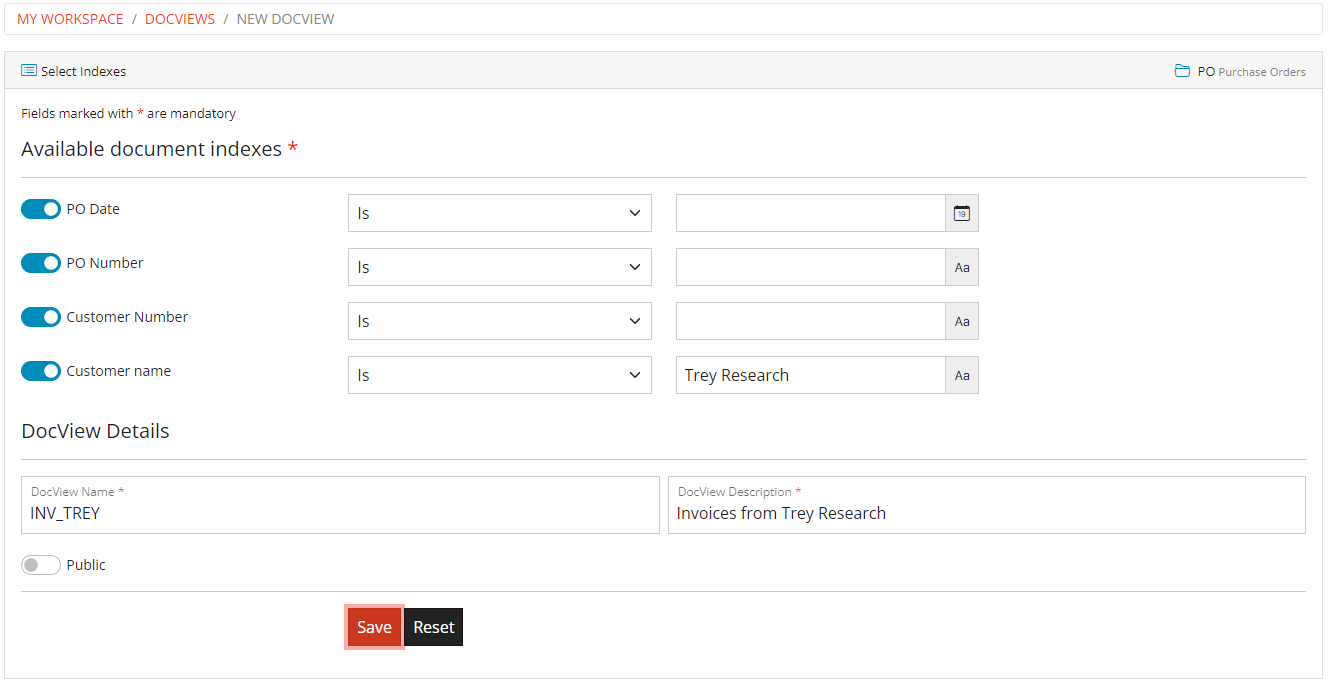The image size is (1328, 698).
Task: Click the Reset button
Action: tap(433, 627)
